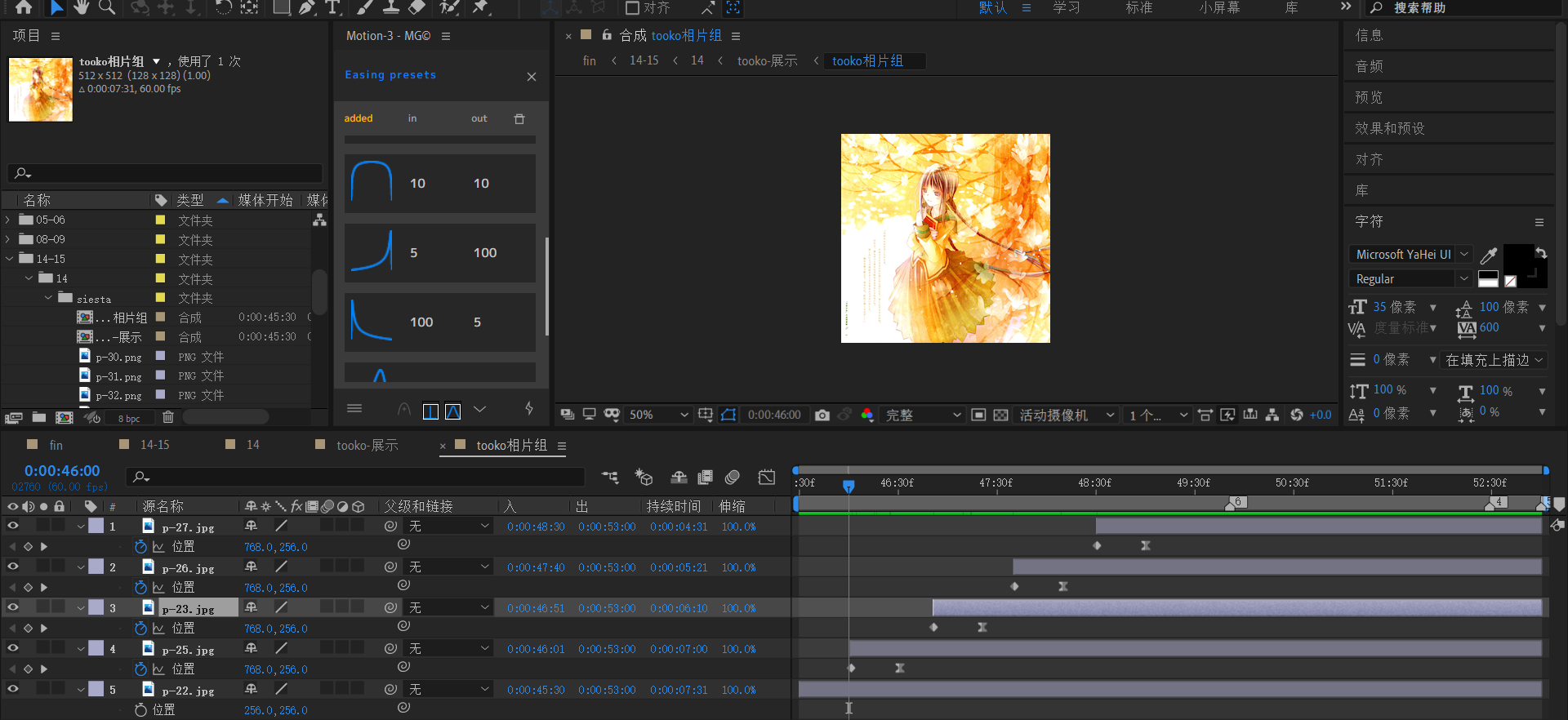Toggle the snapping 对齐 checkbox
Screen dimensions: 1568x720
632,7
